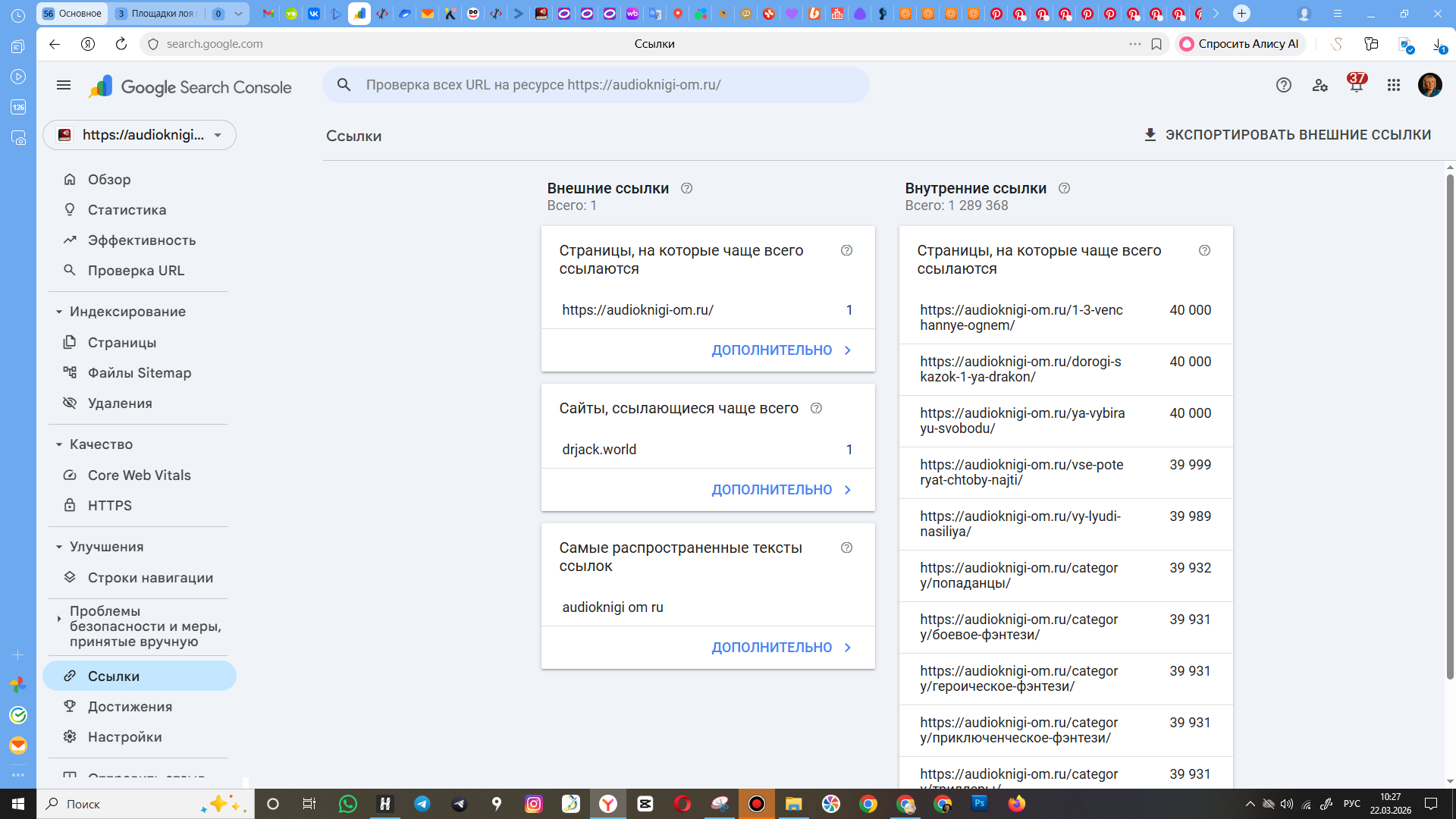
Task: Open the Google Search Console hamburger menu
Action: (x=64, y=86)
